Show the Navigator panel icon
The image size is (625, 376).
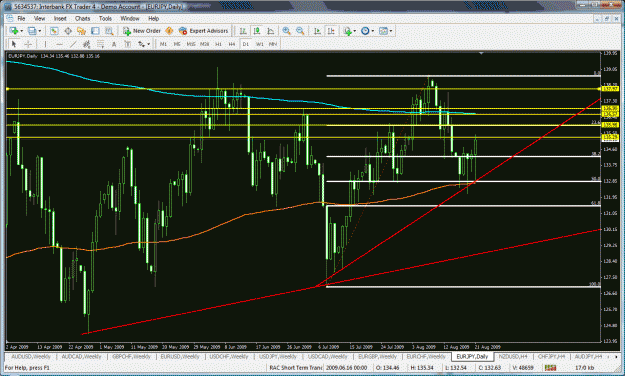[x=81, y=31]
